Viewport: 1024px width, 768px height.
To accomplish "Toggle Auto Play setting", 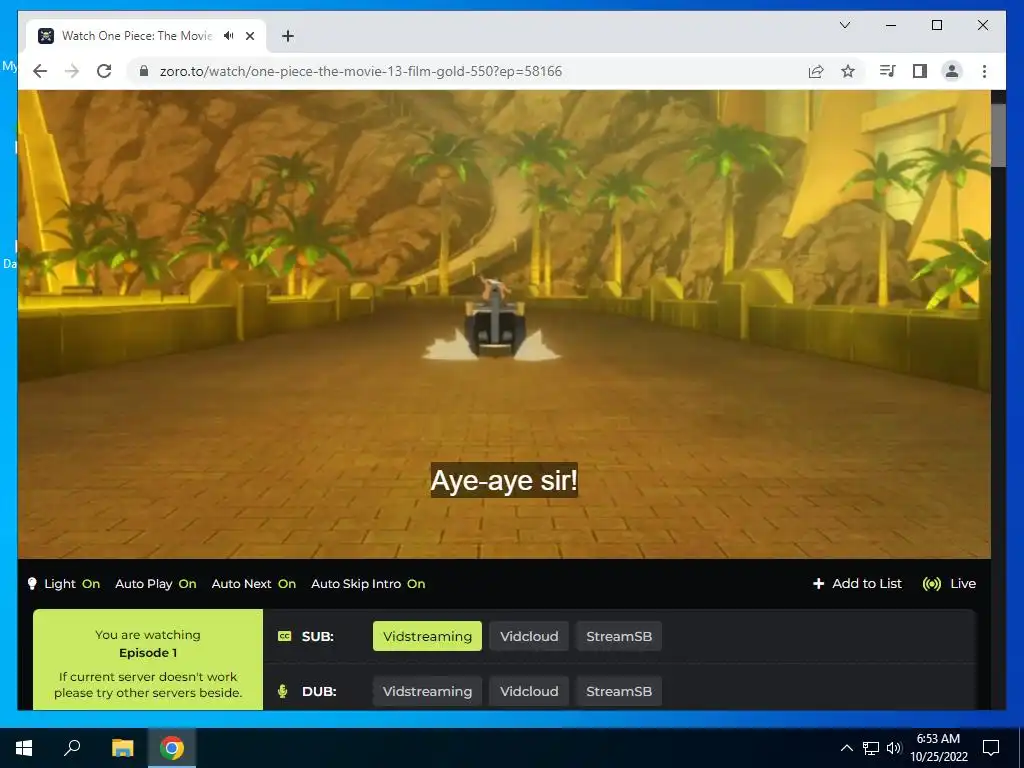I will point(155,584).
